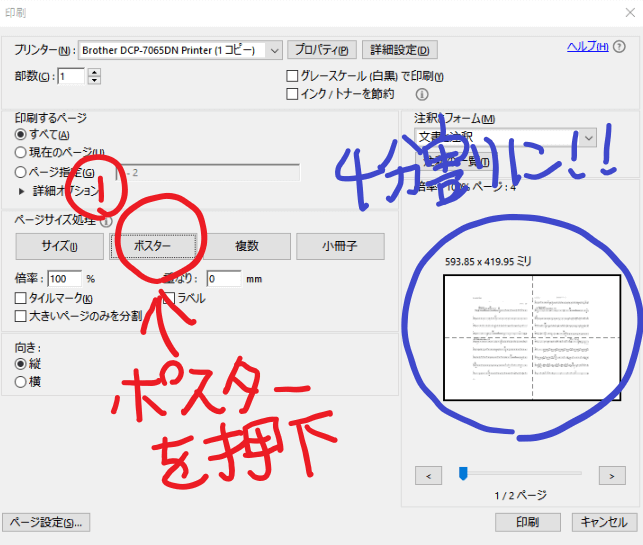Select 横 landscape orientation

click(x=21, y=382)
